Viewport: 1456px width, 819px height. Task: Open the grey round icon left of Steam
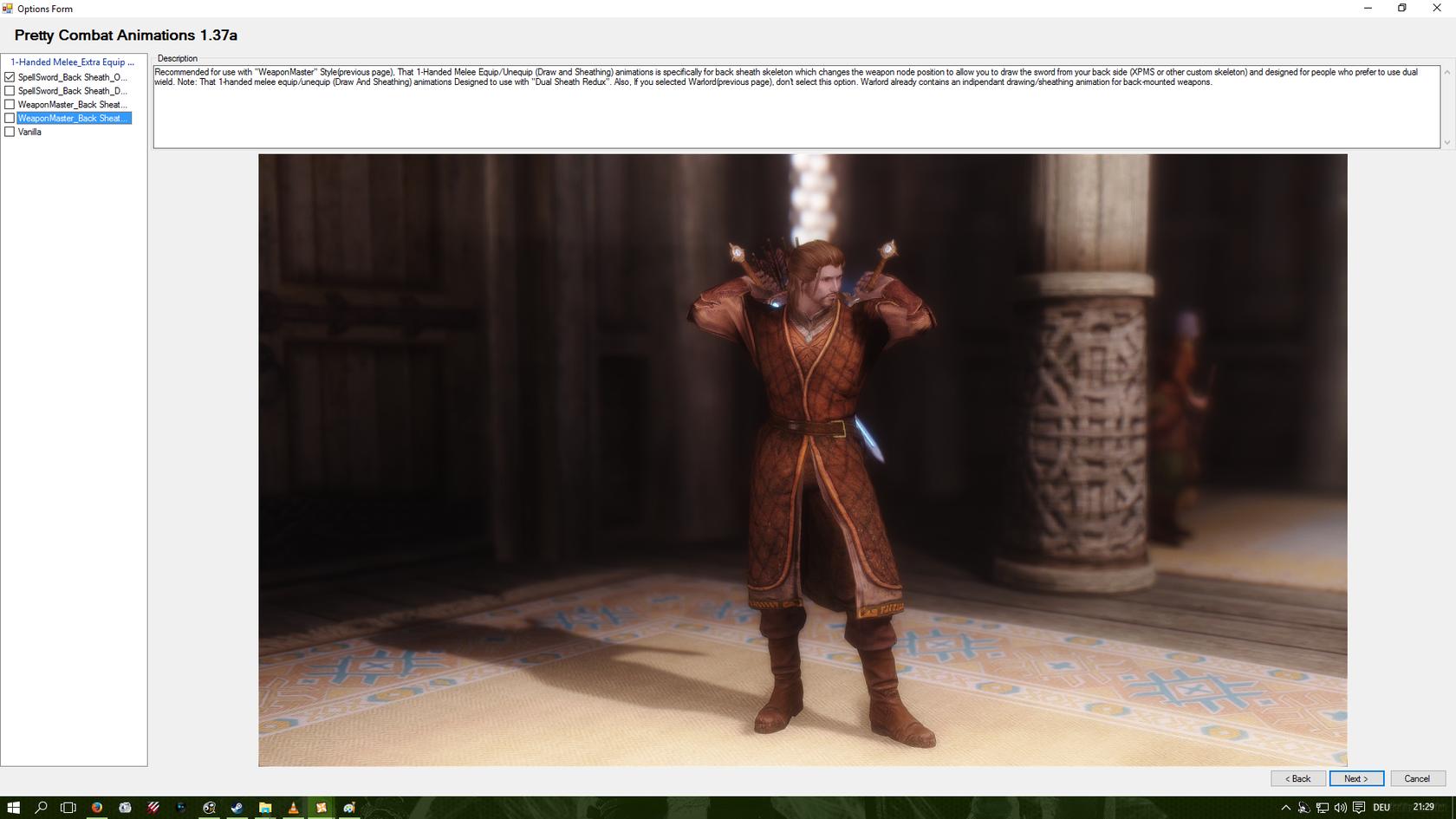tap(209, 808)
